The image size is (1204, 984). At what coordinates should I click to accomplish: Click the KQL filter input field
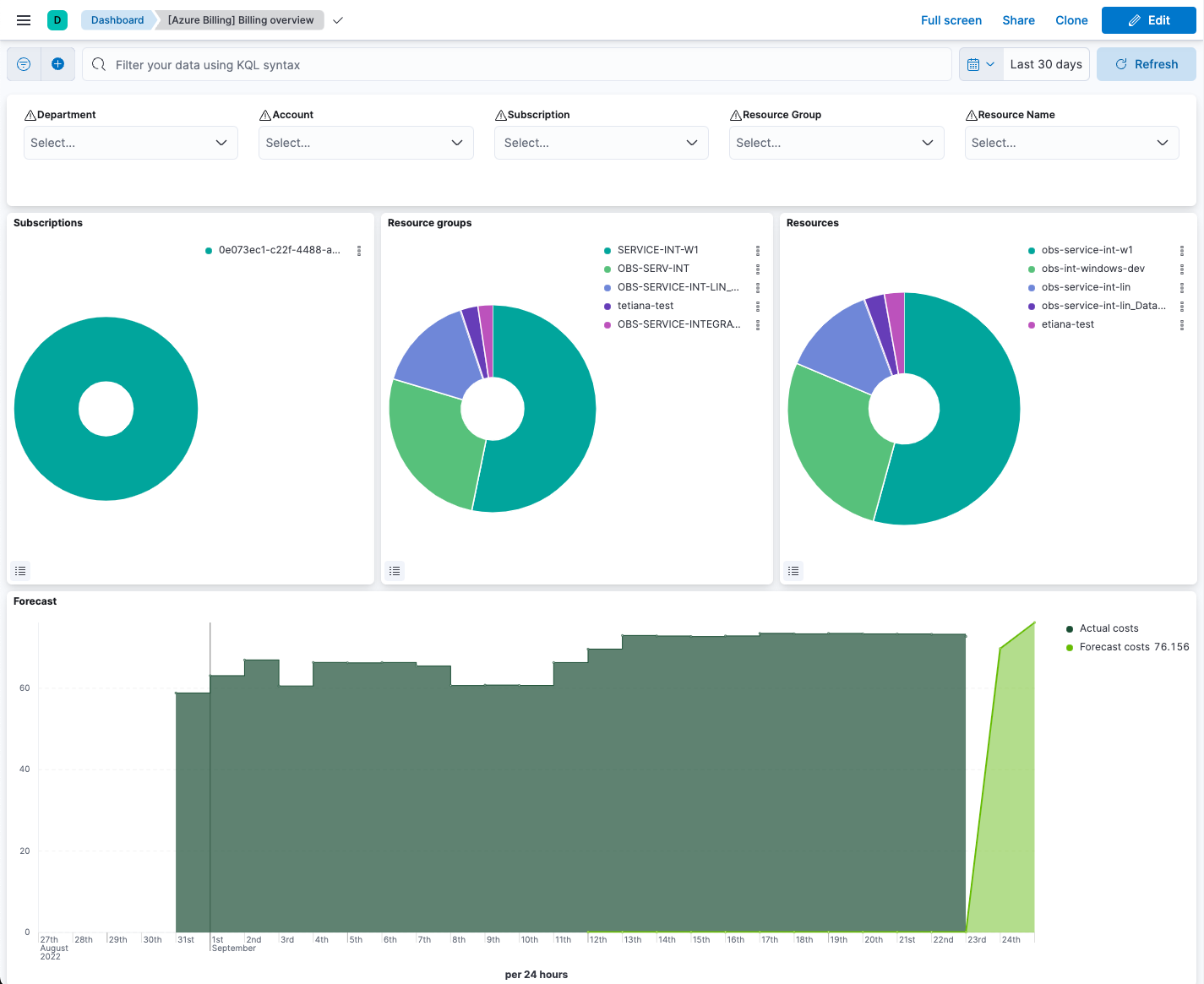point(515,63)
